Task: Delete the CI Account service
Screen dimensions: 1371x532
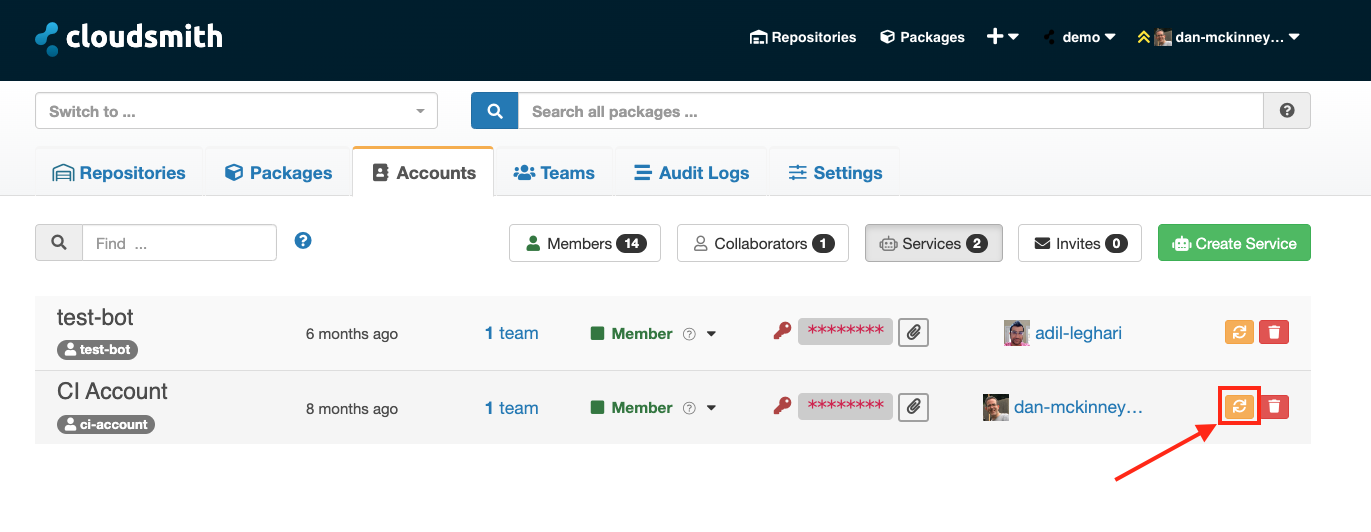Action: 1274,406
